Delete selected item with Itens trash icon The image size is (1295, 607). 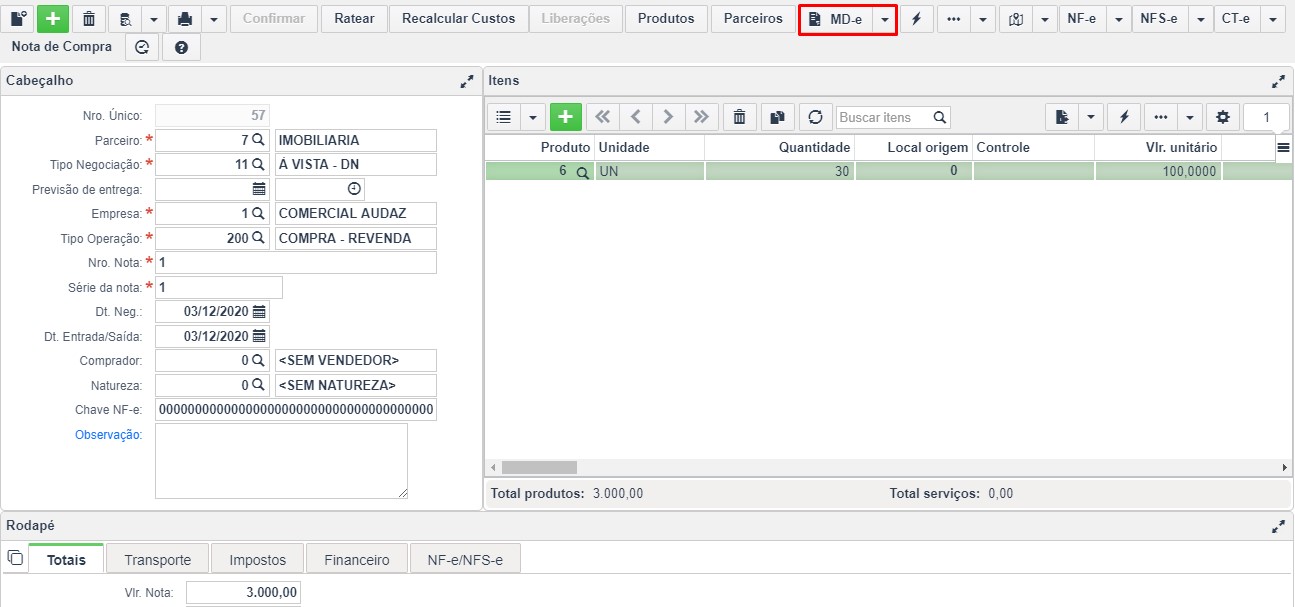(739, 117)
